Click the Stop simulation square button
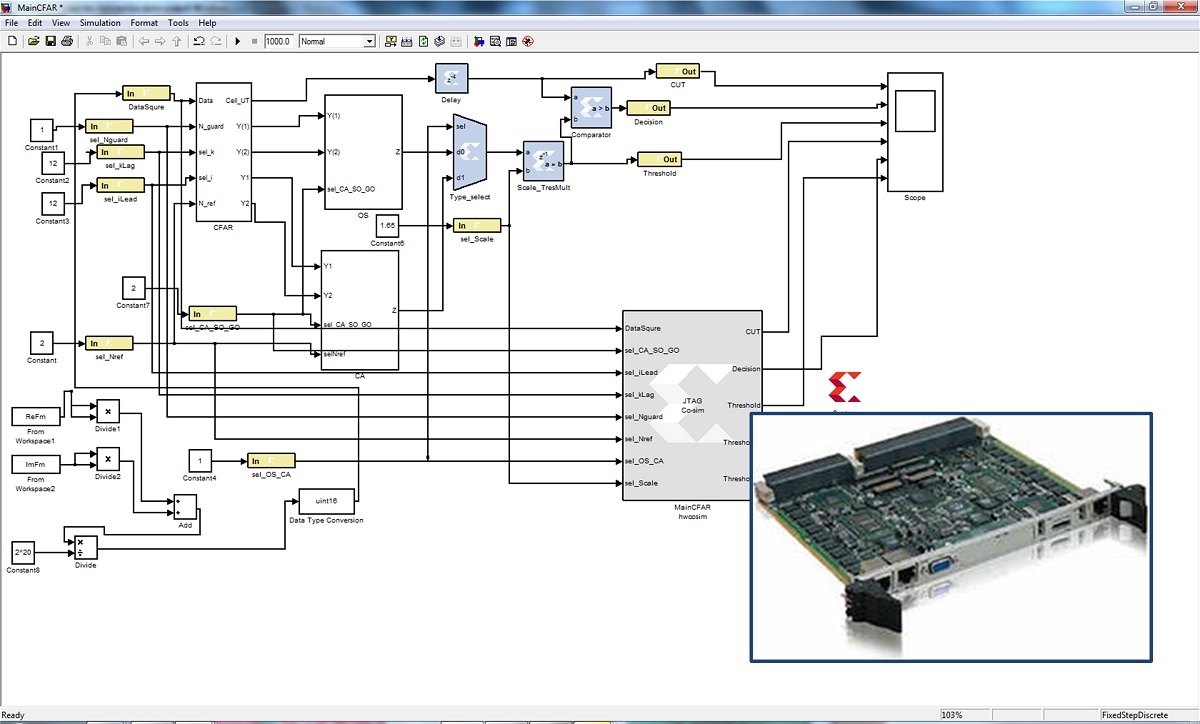The width and height of the screenshot is (1200, 724). point(254,41)
